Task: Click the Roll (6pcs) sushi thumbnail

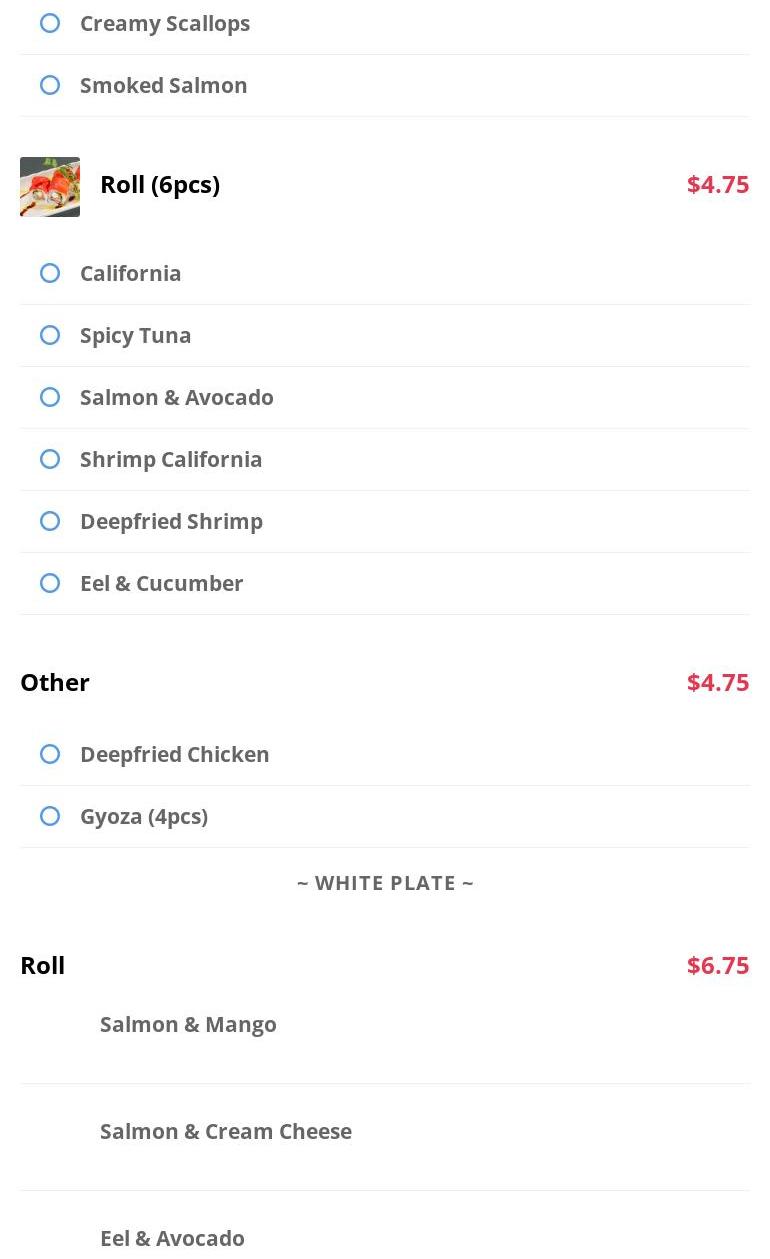Action: (50, 186)
